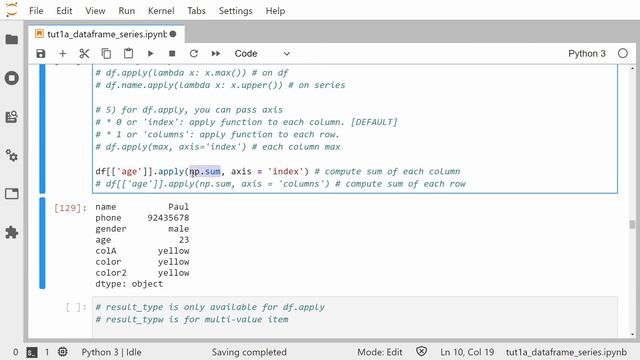
Task: Select the tut1a_dataframe_series.ipynb tab
Action: (x=107, y=34)
